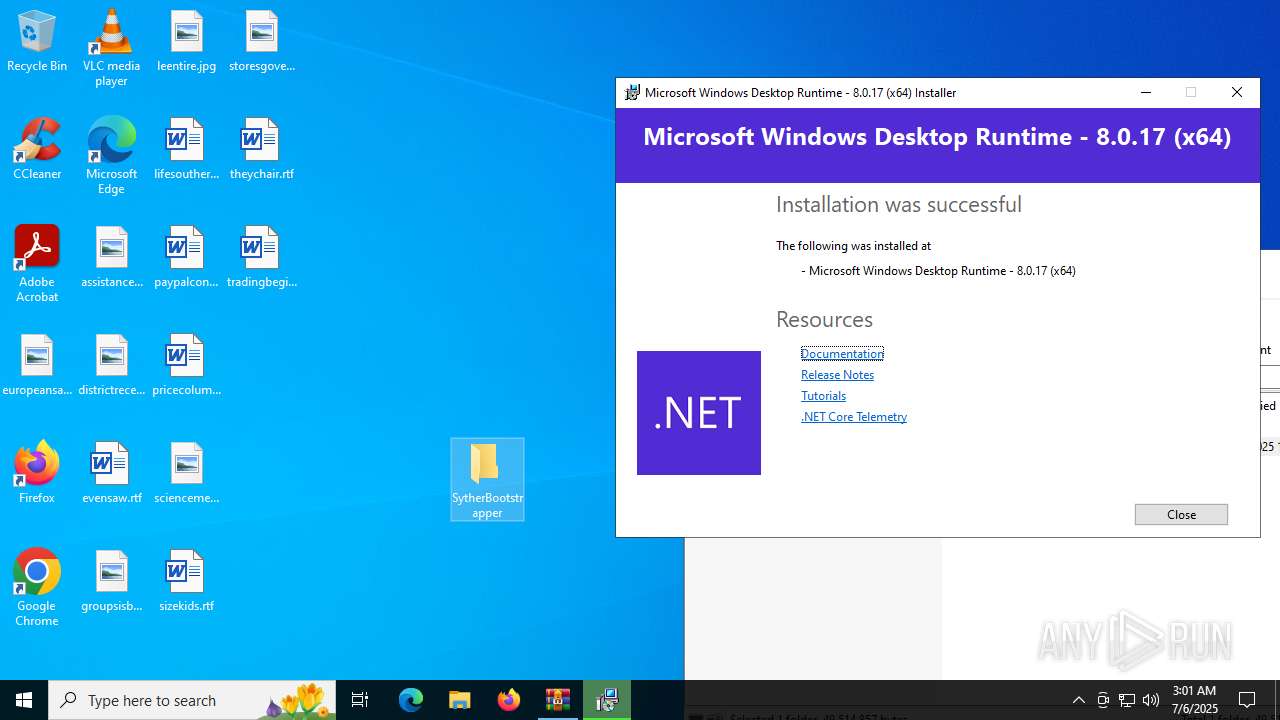
Task: Open the notification center icon
Action: 1247,700
